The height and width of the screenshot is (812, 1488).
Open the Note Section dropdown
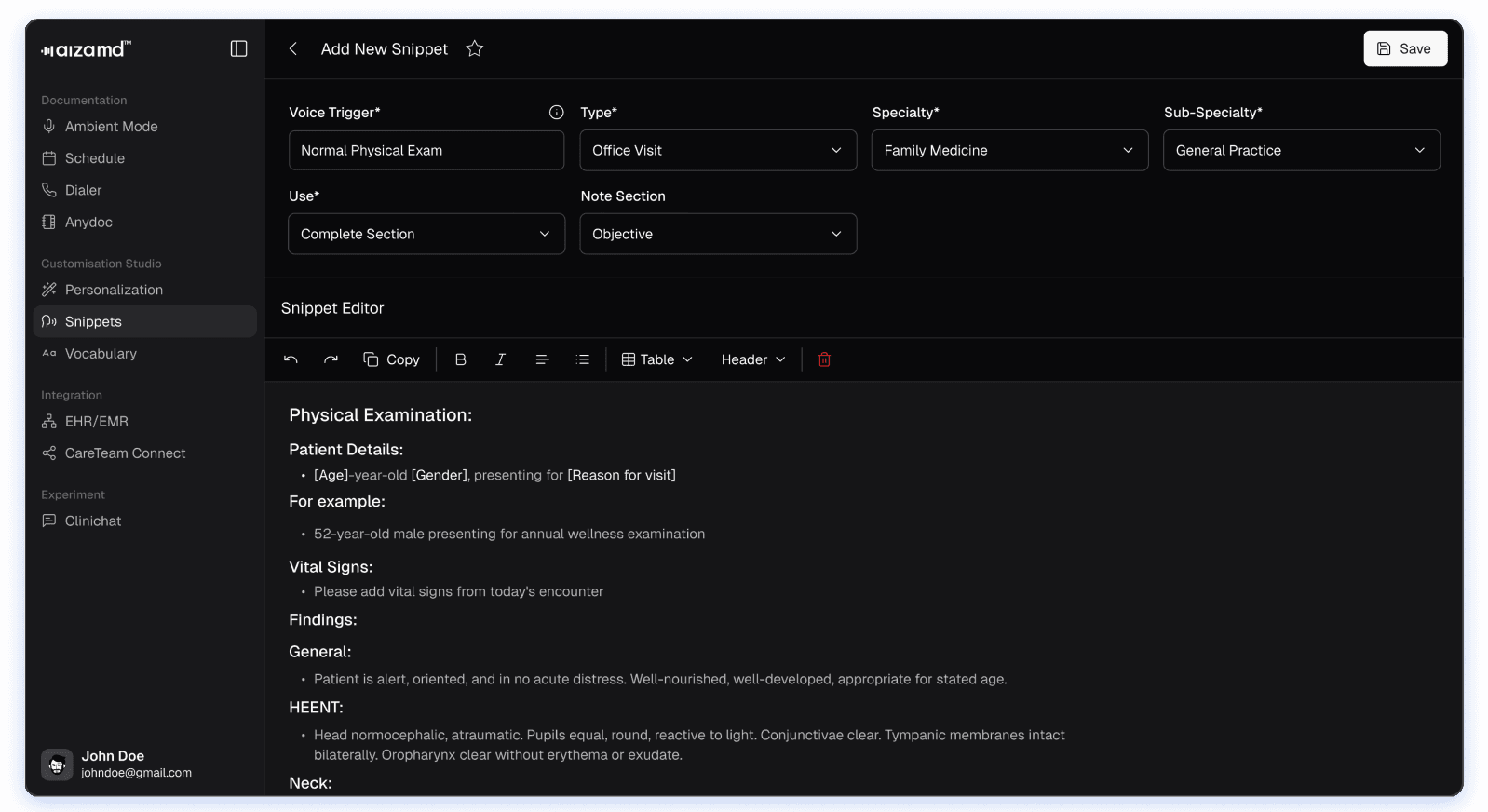coord(717,234)
